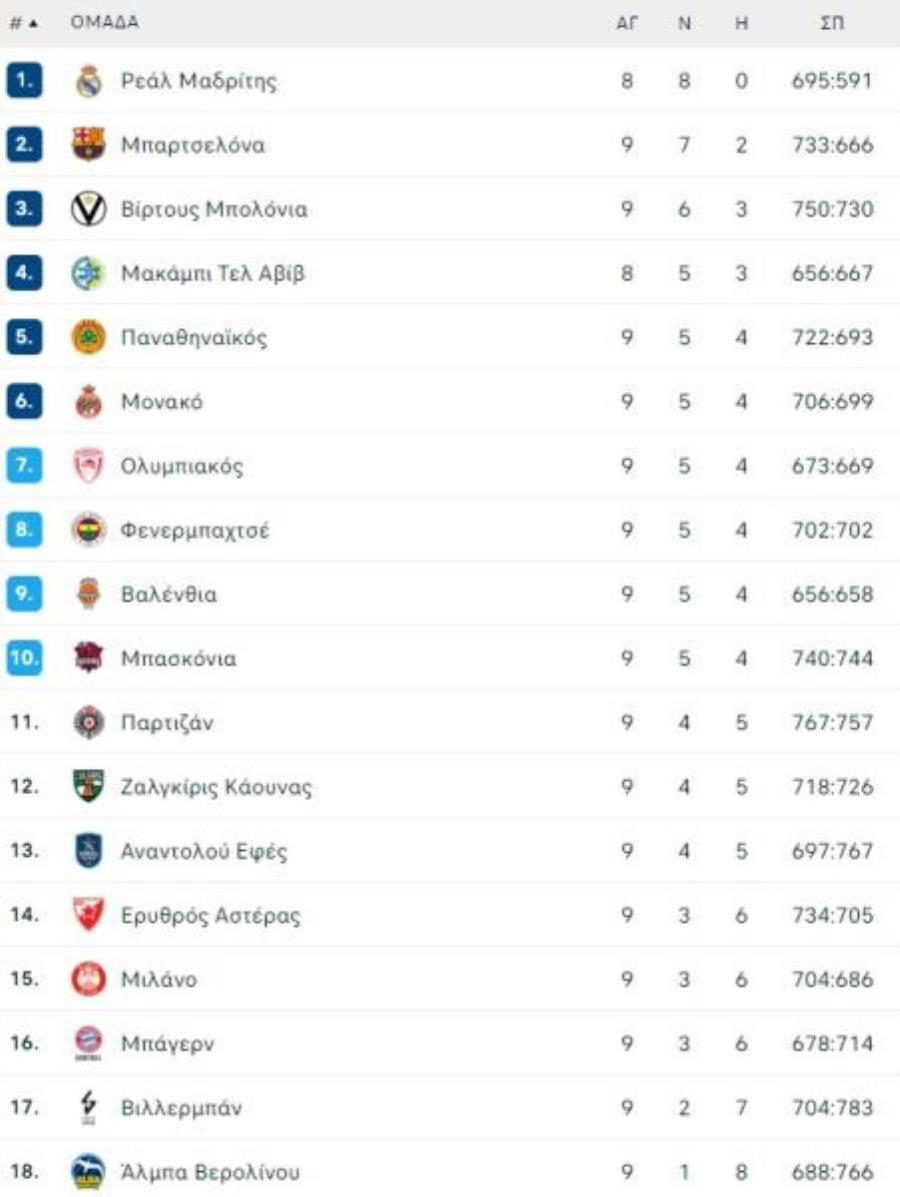Click the Partizan team logo
Viewport: 900px width, 1197px height.
[89, 721]
